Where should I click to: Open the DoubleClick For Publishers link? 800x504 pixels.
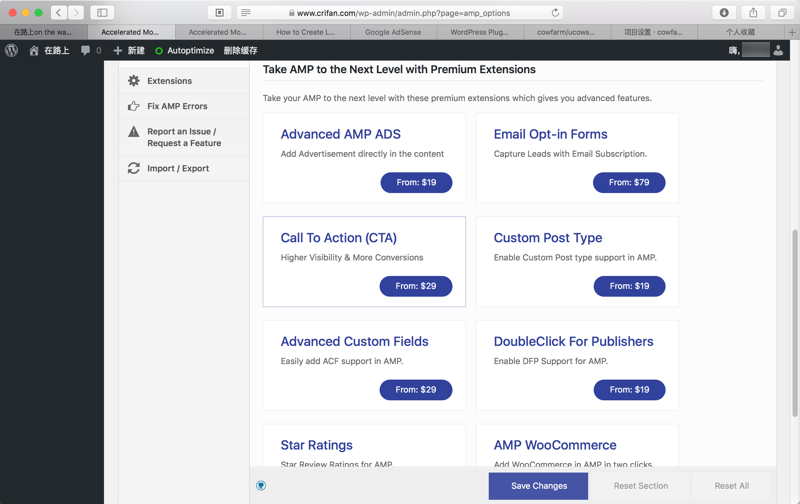tap(573, 341)
